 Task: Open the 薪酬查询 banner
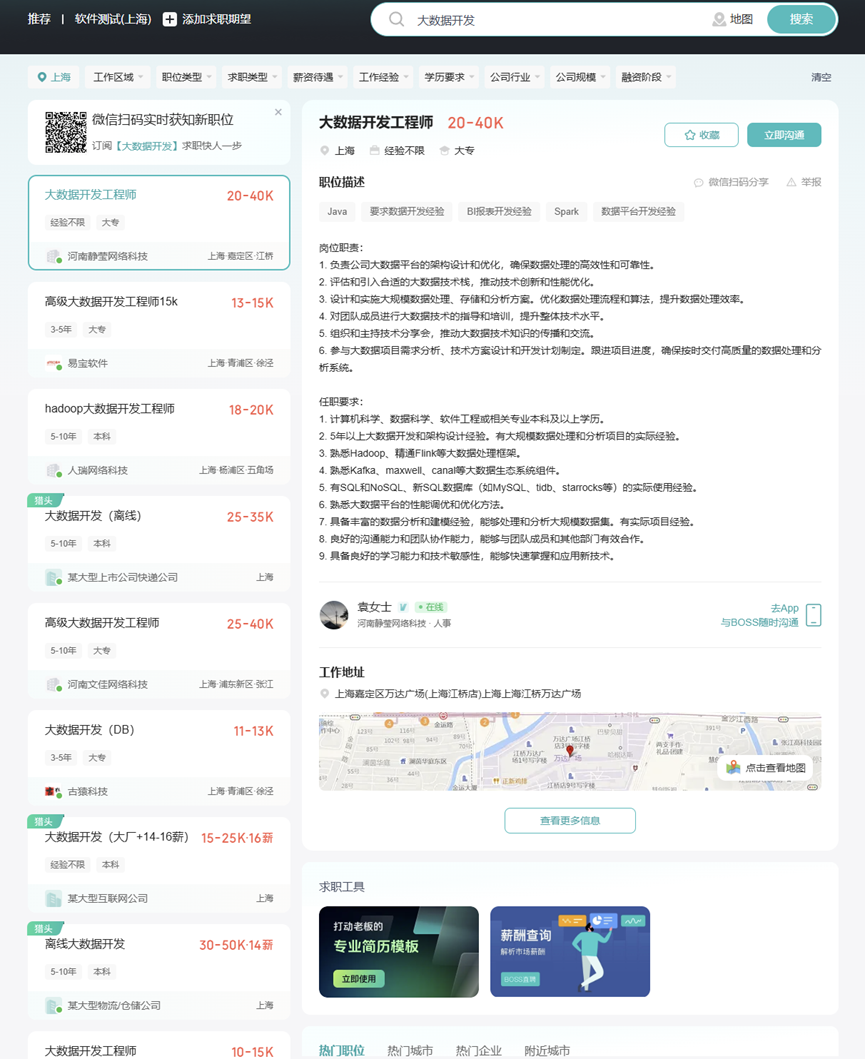coord(570,952)
